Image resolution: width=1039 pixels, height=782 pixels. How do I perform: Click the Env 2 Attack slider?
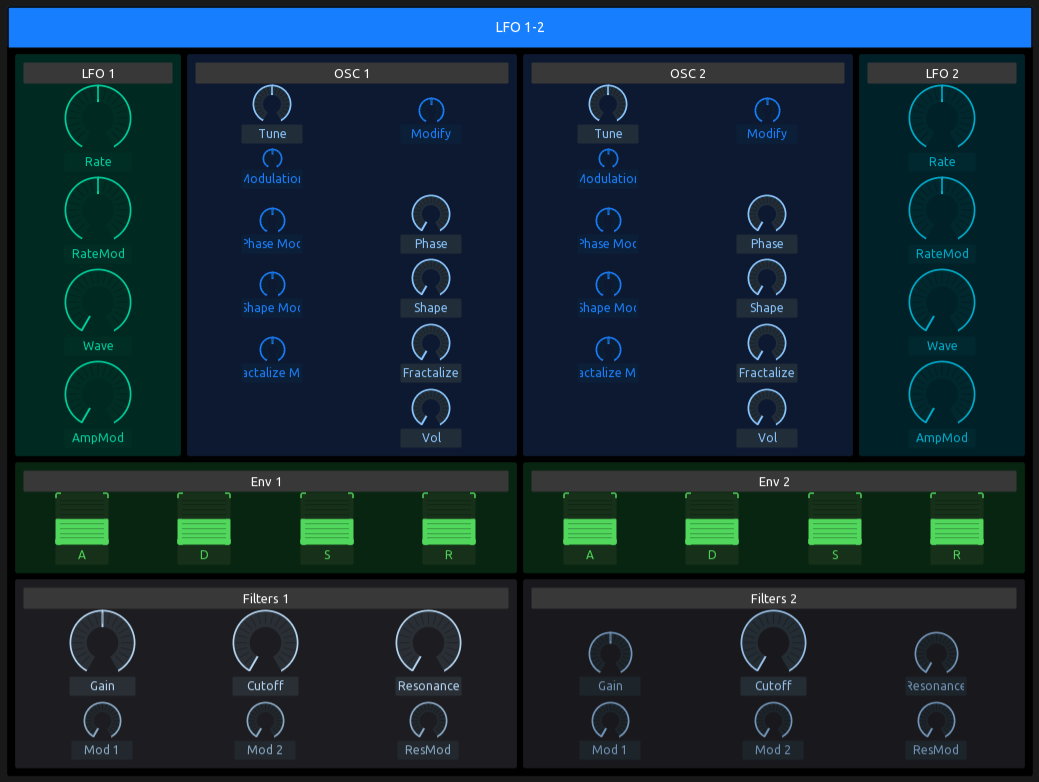click(x=590, y=519)
